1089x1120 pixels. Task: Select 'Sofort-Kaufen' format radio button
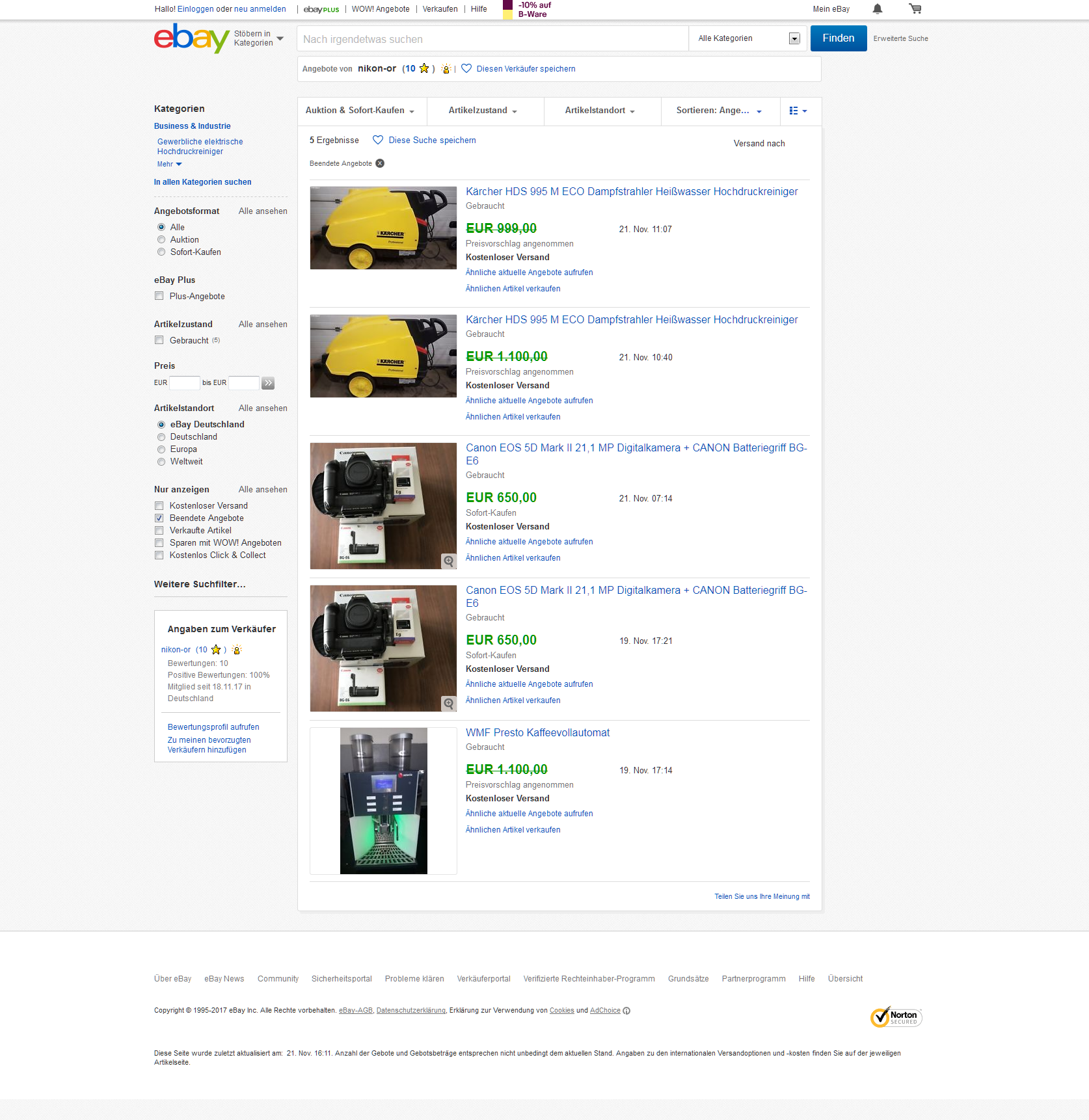pos(161,252)
